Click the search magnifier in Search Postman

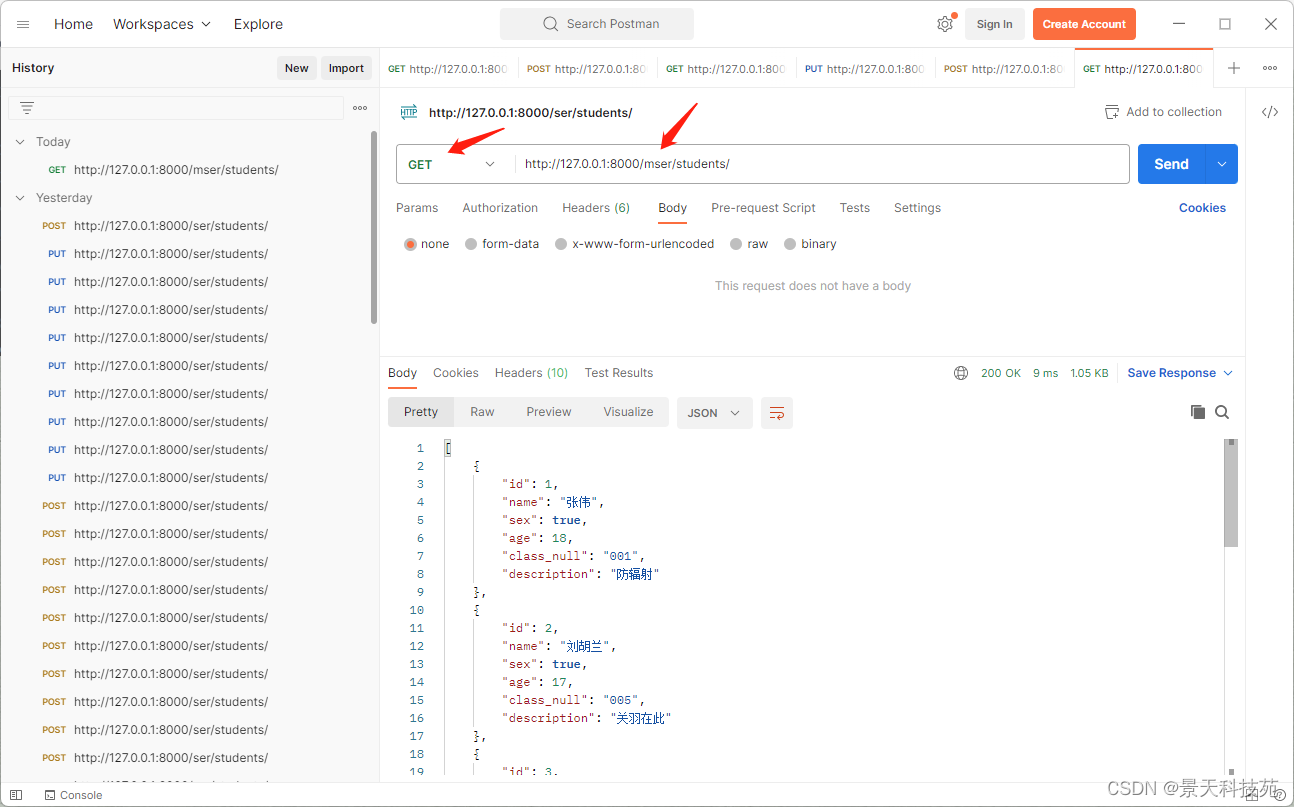point(551,24)
